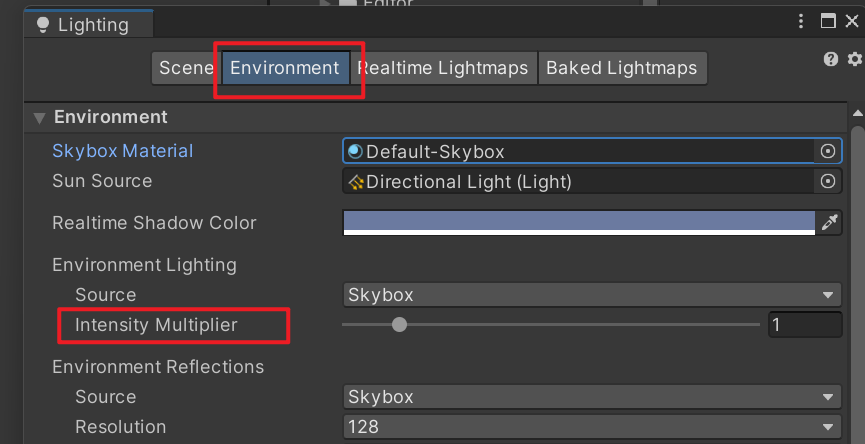
Task: Open the Lighting settings gear menu
Action: tap(853, 60)
